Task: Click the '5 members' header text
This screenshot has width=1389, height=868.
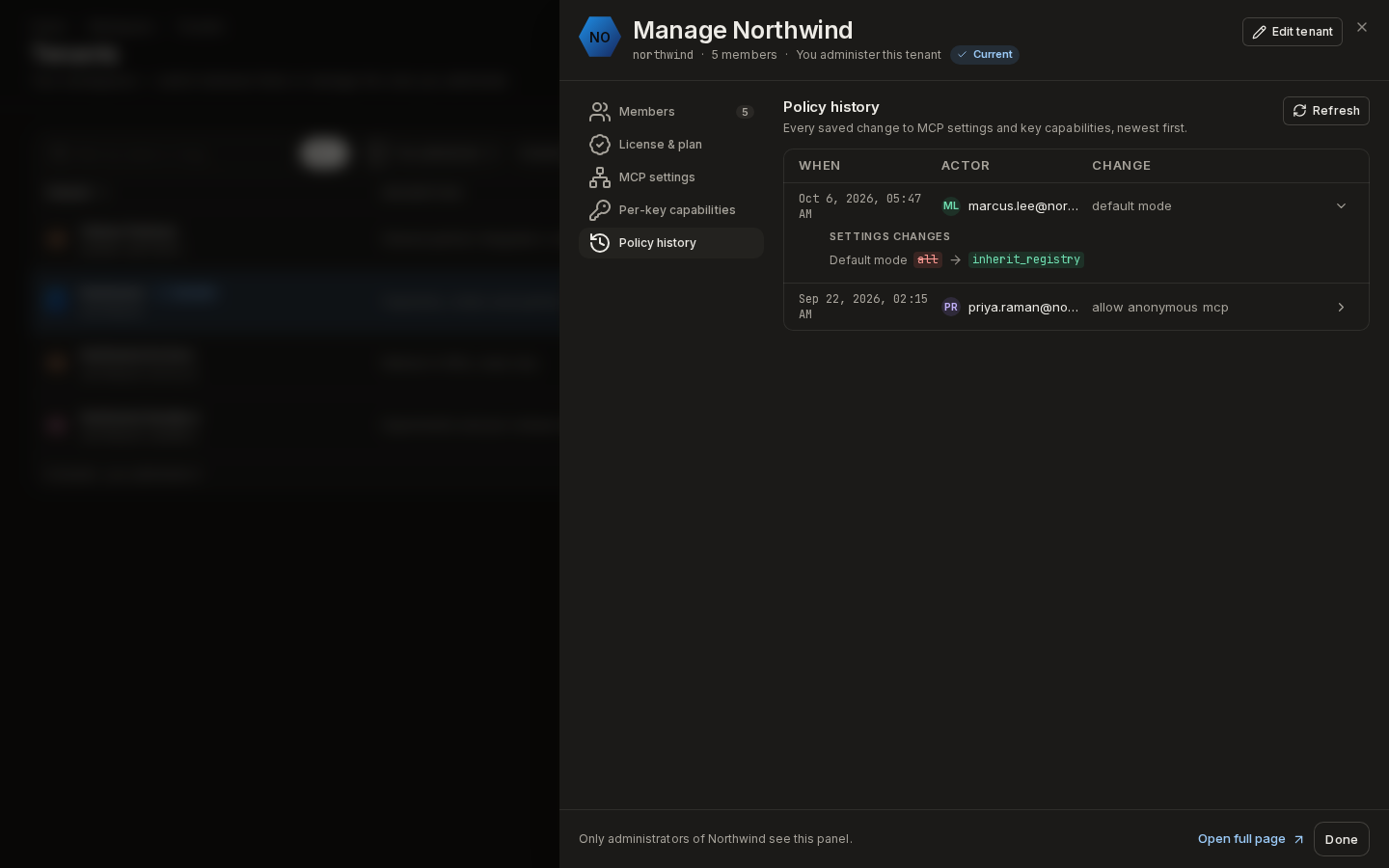Action: coord(744,55)
